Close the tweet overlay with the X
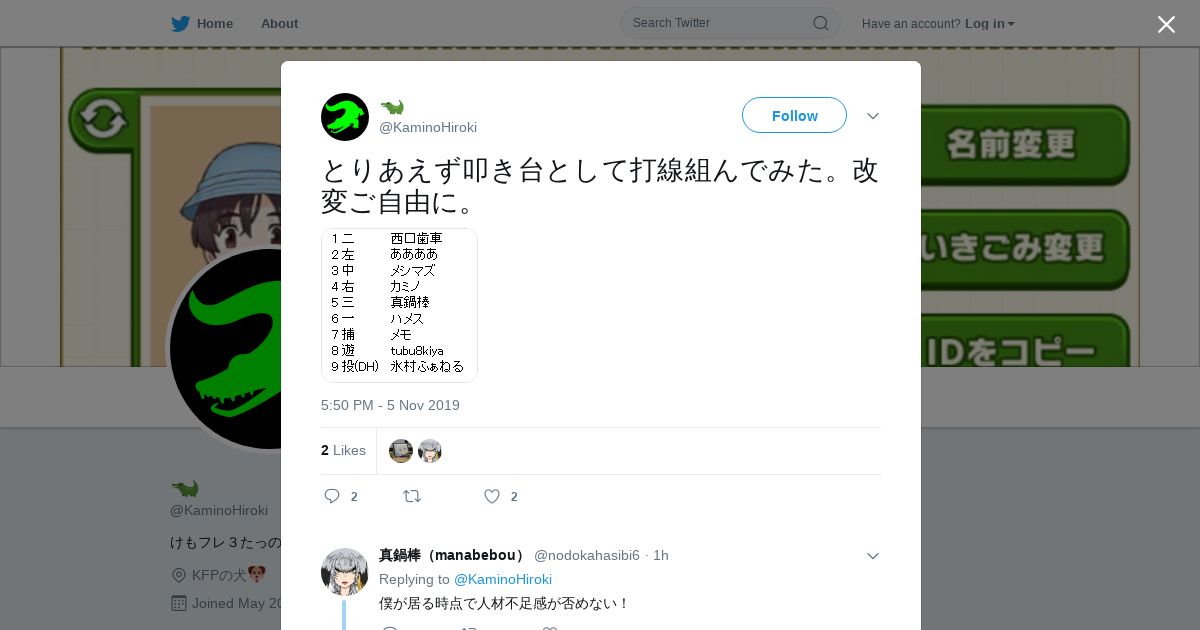Image resolution: width=1200 pixels, height=630 pixels. click(x=1166, y=24)
